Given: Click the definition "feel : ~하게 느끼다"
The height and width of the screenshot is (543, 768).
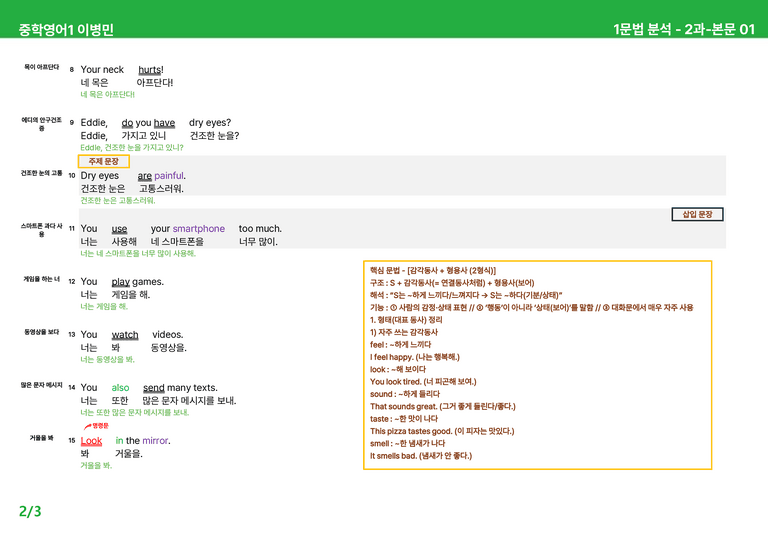Looking at the screenshot, I should [401, 344].
